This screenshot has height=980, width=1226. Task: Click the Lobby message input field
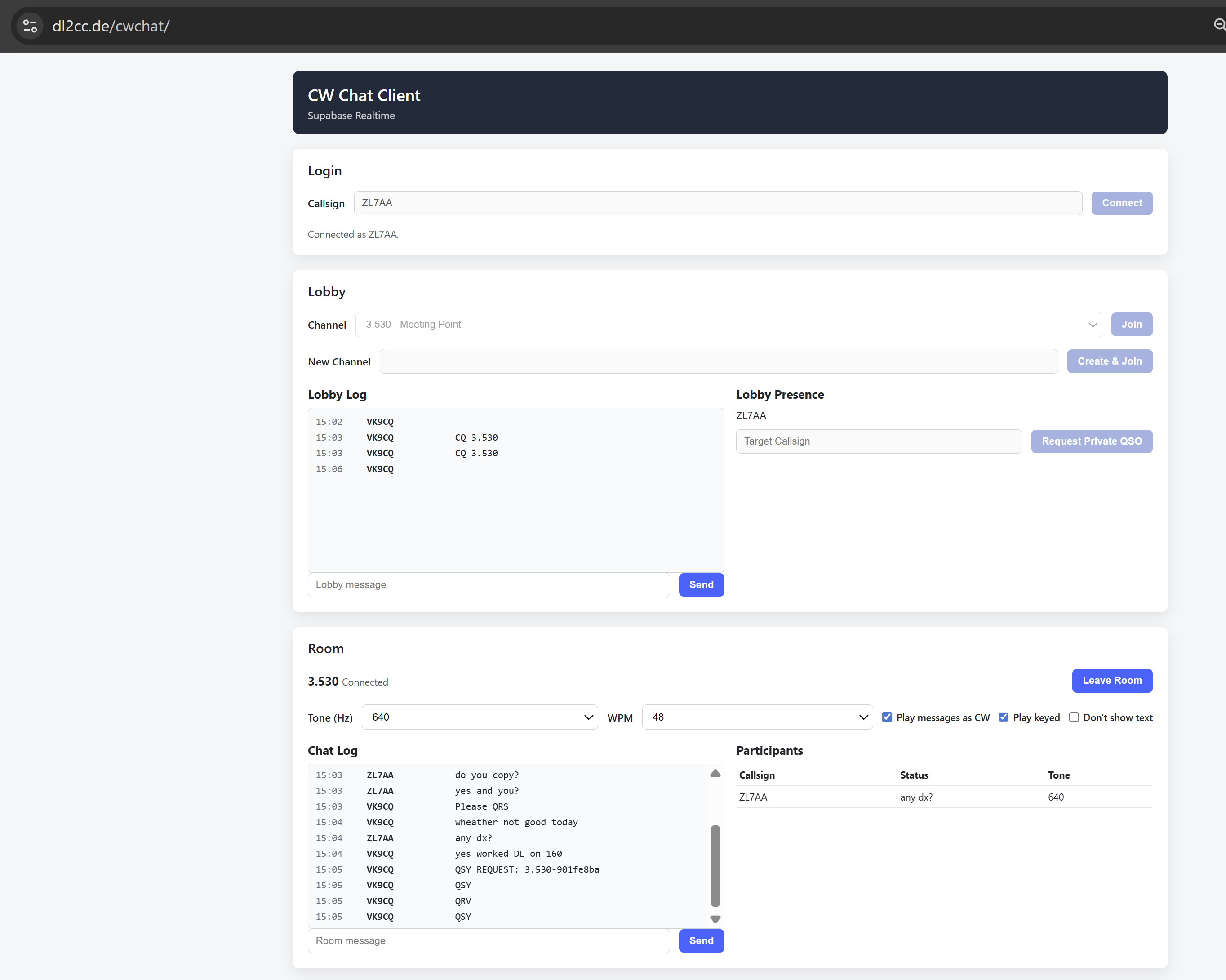[x=489, y=585]
